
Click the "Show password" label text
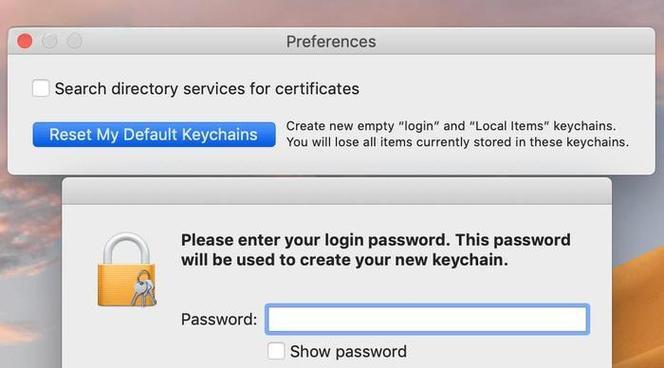[x=348, y=351]
